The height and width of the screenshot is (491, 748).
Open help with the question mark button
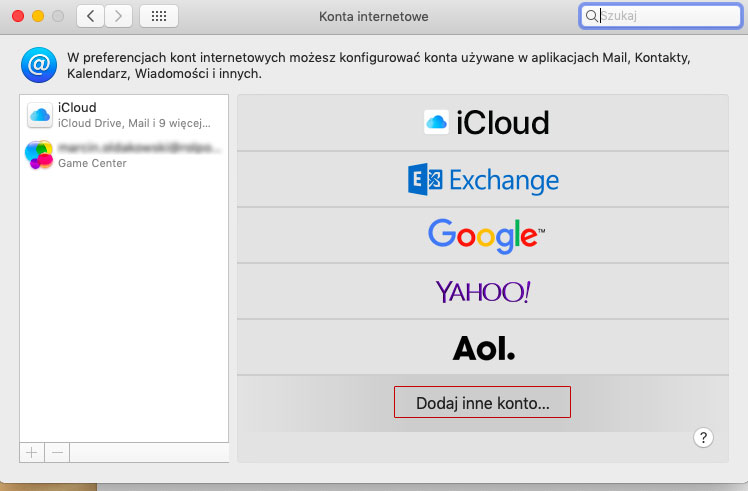(703, 437)
